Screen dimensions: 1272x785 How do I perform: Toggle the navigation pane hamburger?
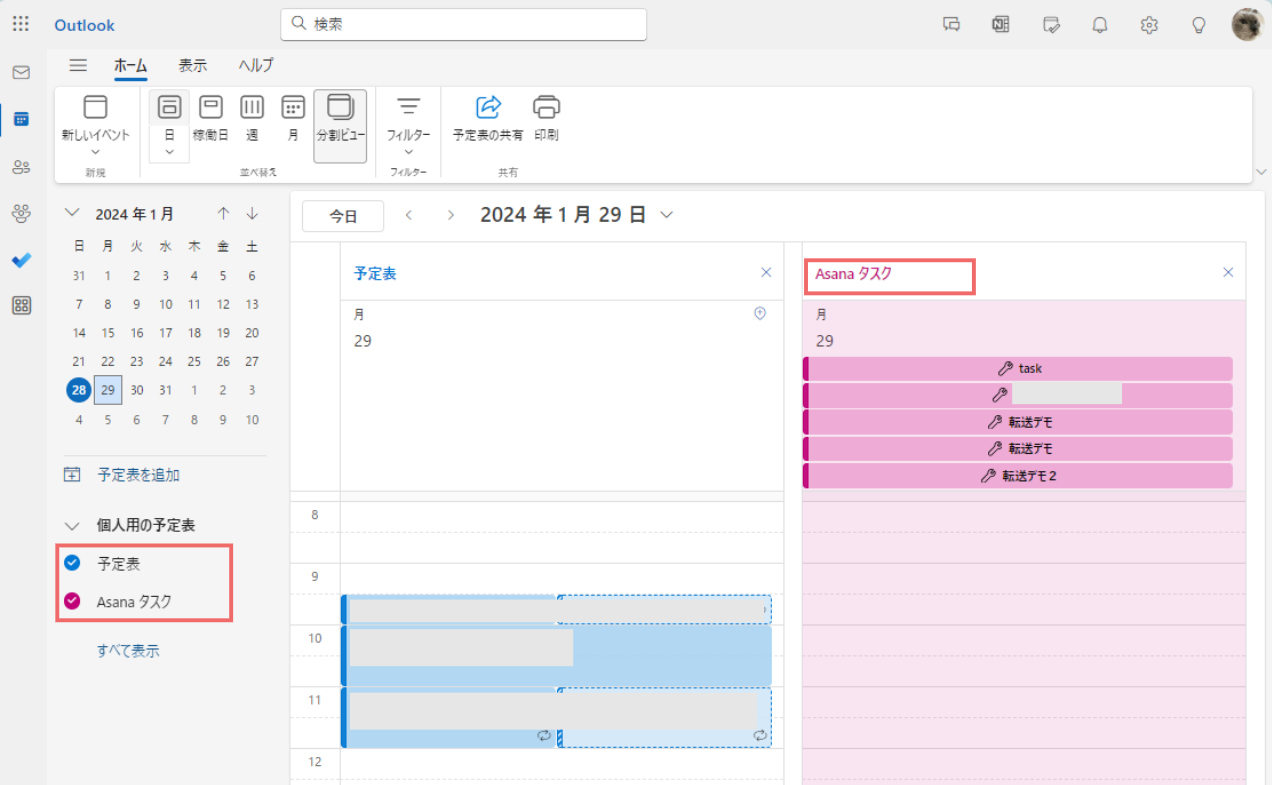point(78,65)
